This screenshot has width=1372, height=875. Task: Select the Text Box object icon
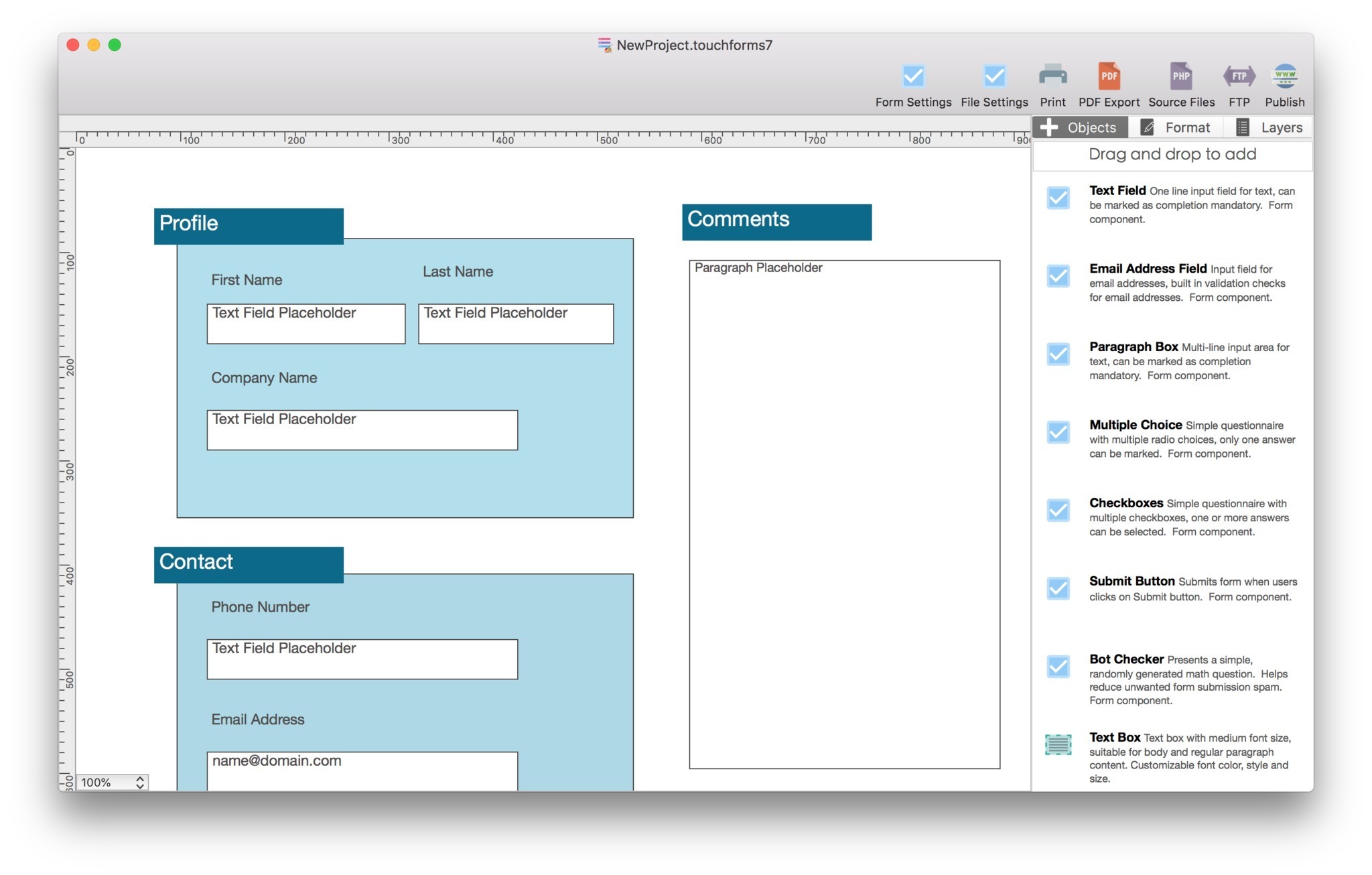click(1058, 744)
